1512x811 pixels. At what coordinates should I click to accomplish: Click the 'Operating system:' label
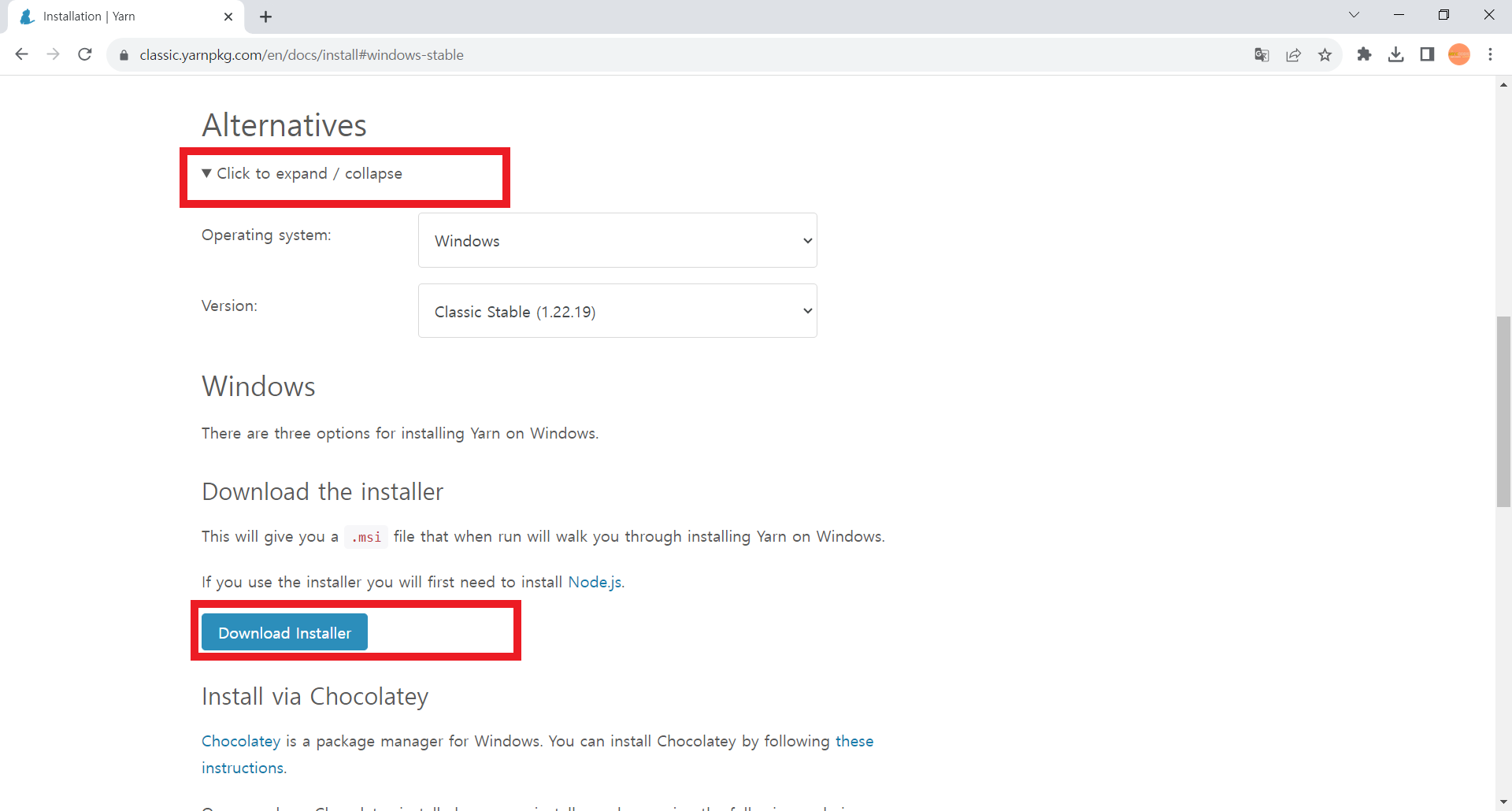pos(266,235)
